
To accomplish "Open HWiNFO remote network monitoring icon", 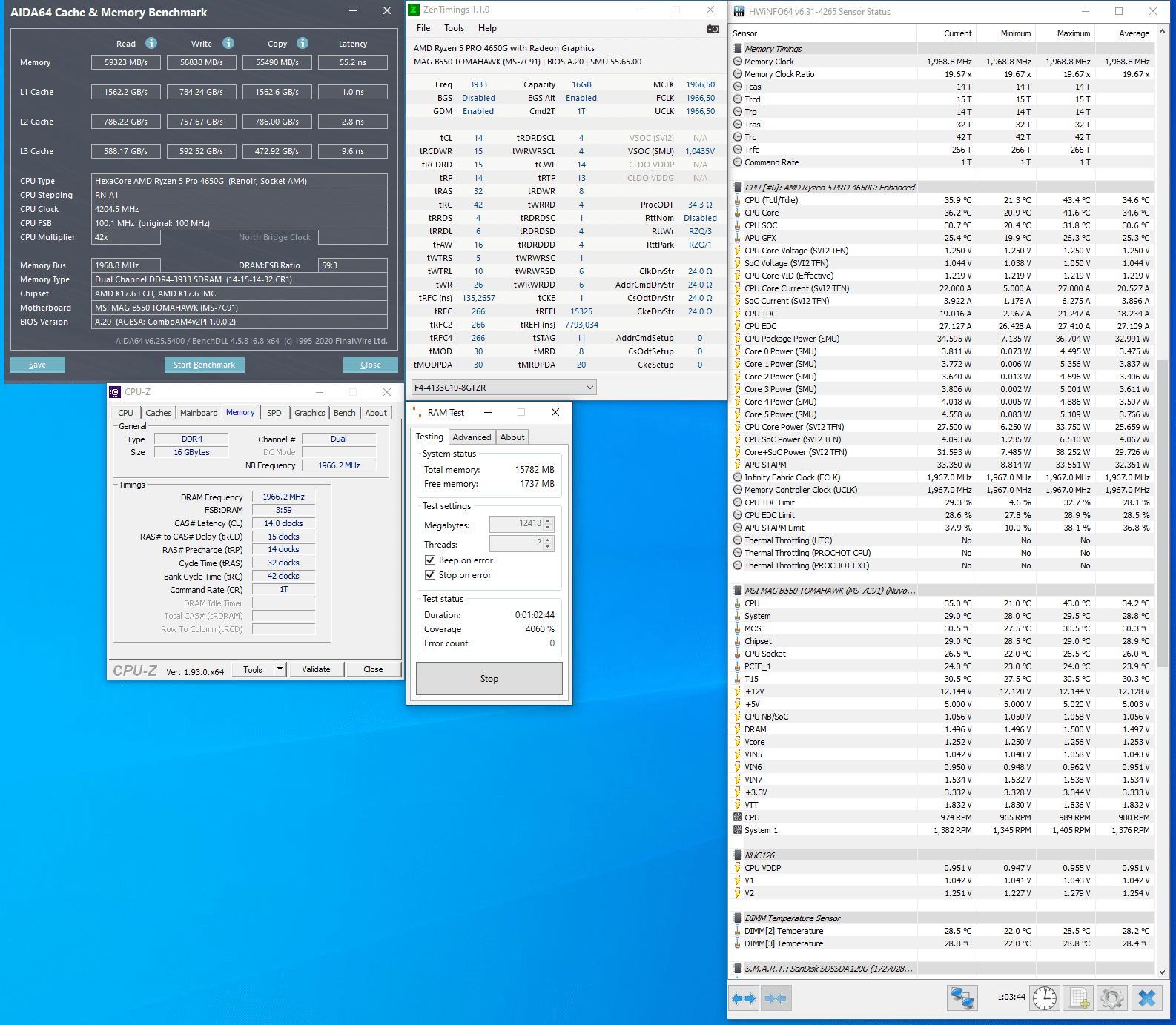I will 962,998.
